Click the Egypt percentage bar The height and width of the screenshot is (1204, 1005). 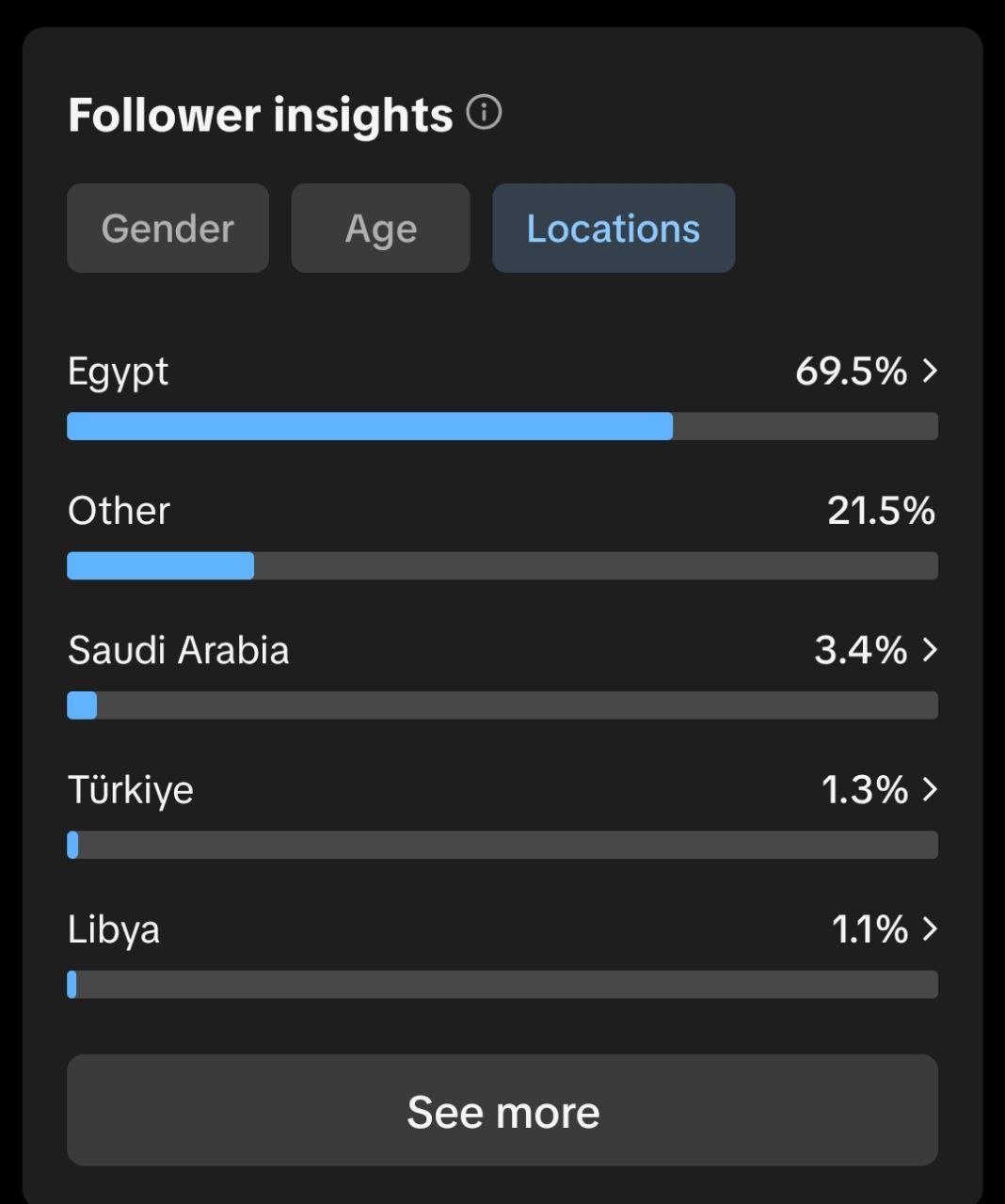(502, 426)
